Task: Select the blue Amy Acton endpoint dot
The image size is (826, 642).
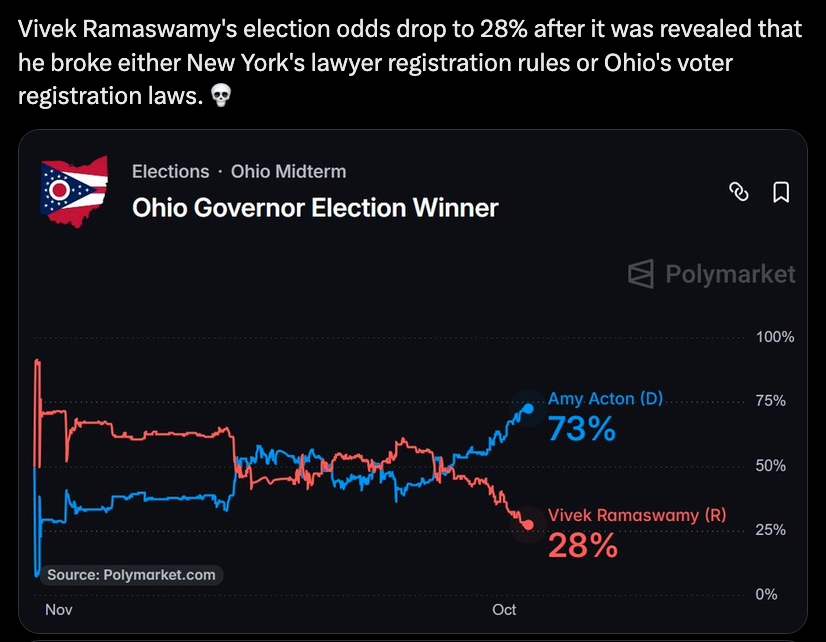Action: point(528,408)
